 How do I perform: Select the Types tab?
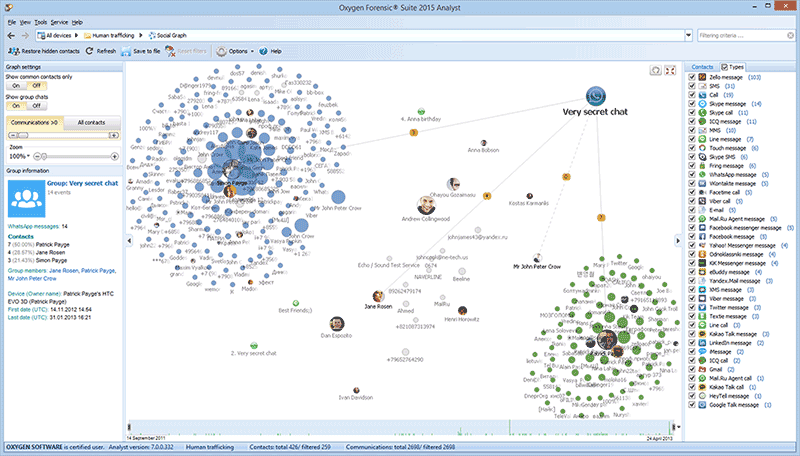point(732,67)
